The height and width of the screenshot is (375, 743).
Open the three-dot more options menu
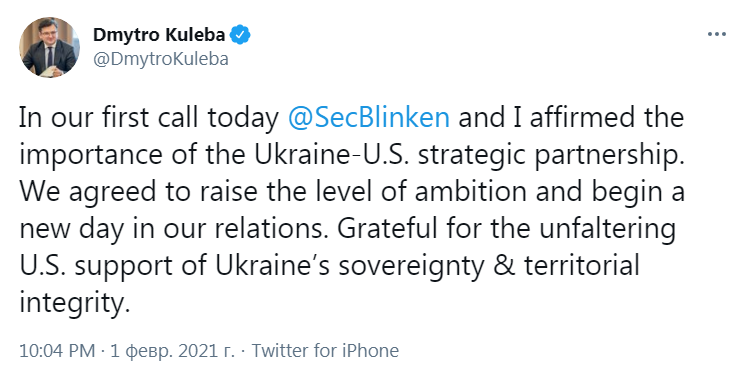pos(716,35)
